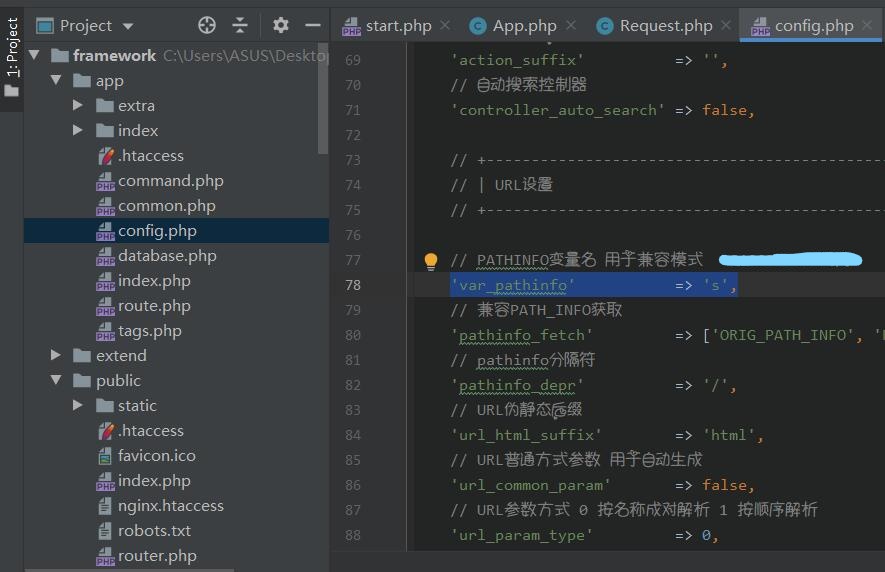The width and height of the screenshot is (885, 572).
Task: Click the locate file target icon
Action: tap(207, 25)
